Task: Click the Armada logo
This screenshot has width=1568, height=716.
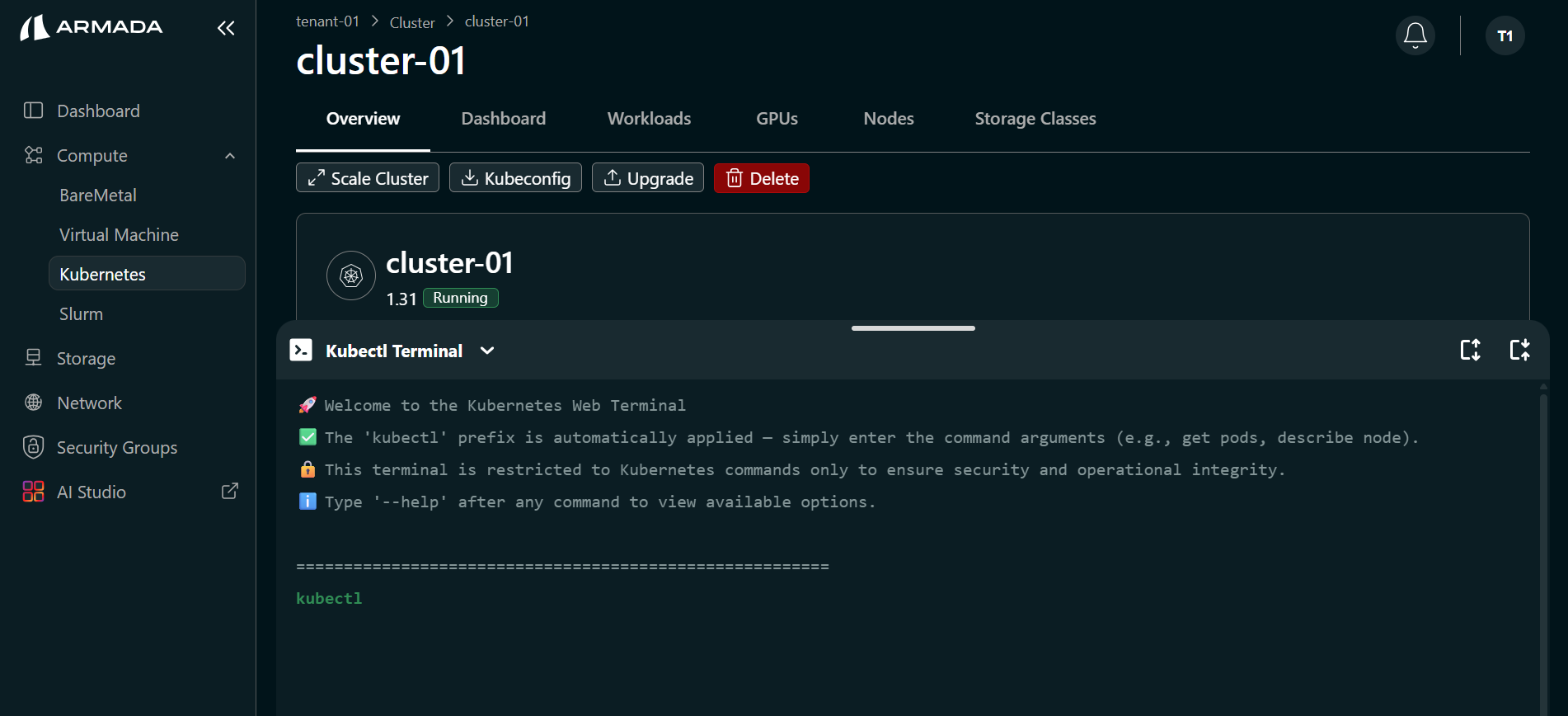Action: coord(92,27)
